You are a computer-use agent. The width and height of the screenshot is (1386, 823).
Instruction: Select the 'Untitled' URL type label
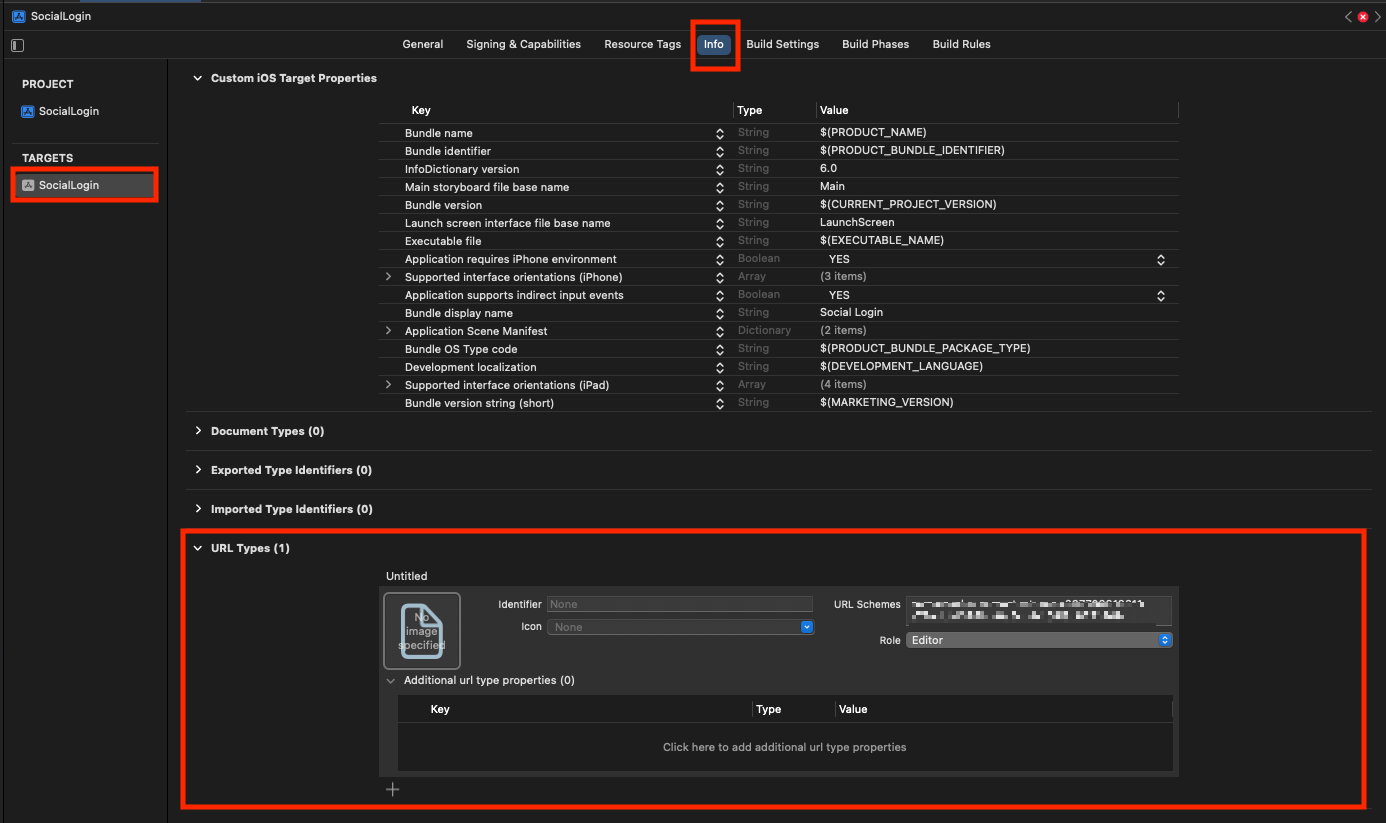[407, 576]
